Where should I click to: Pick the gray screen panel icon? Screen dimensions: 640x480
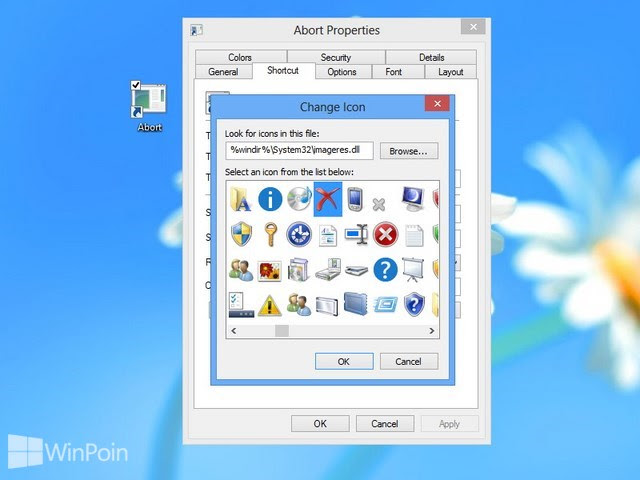[327, 307]
